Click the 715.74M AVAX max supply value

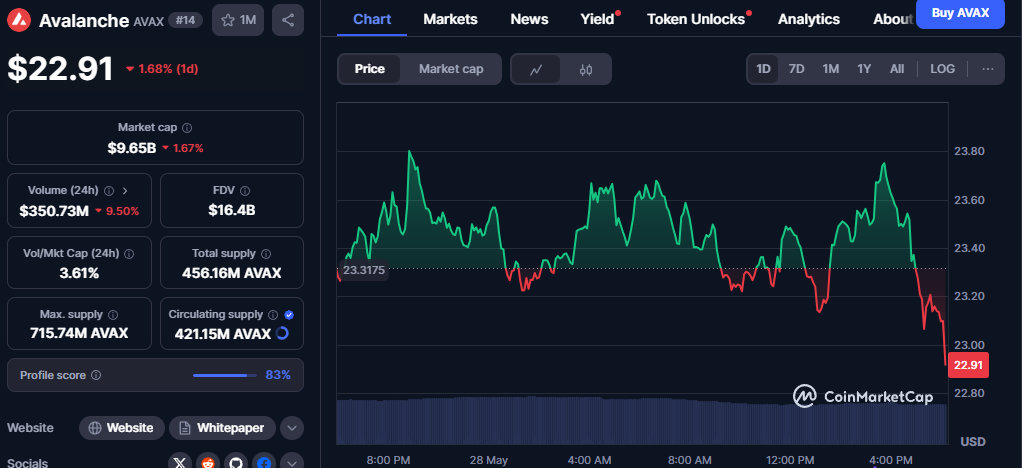click(79, 334)
